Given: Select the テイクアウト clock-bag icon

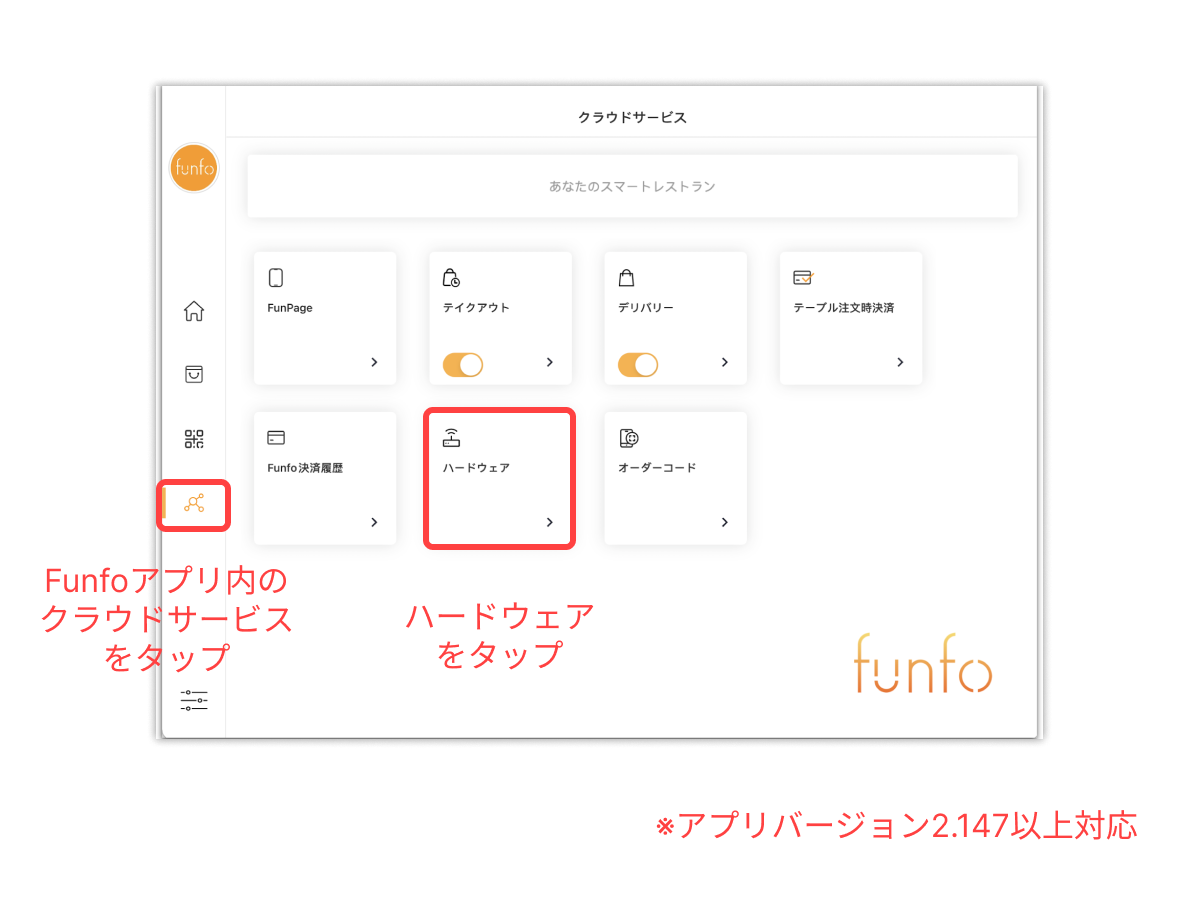Looking at the screenshot, I should tap(450, 276).
